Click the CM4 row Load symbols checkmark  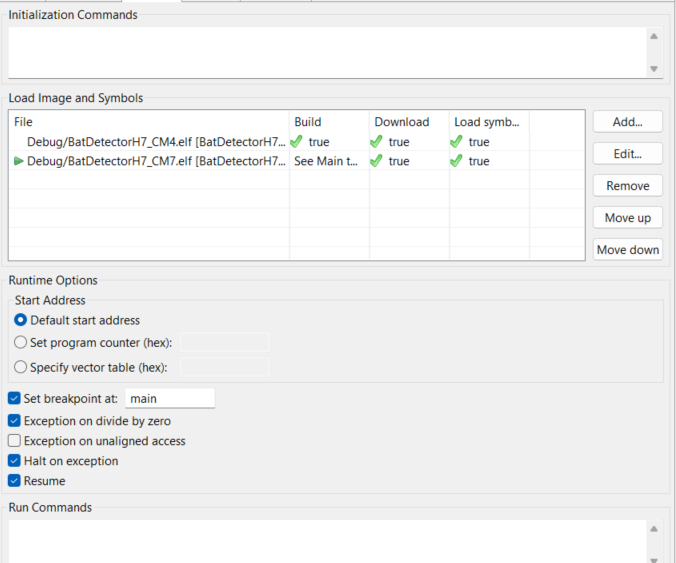456,142
